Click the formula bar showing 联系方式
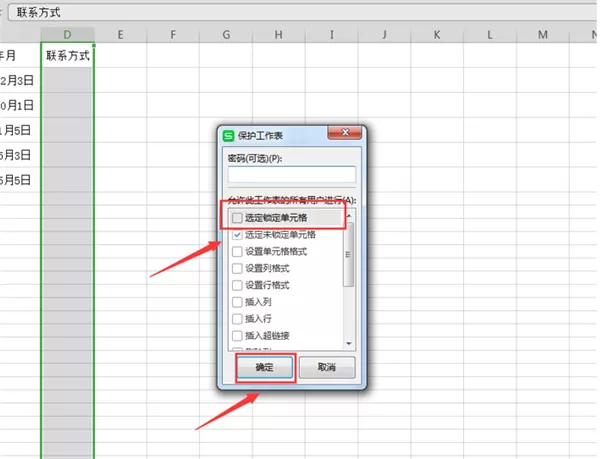The image size is (600, 459). (x=302, y=12)
